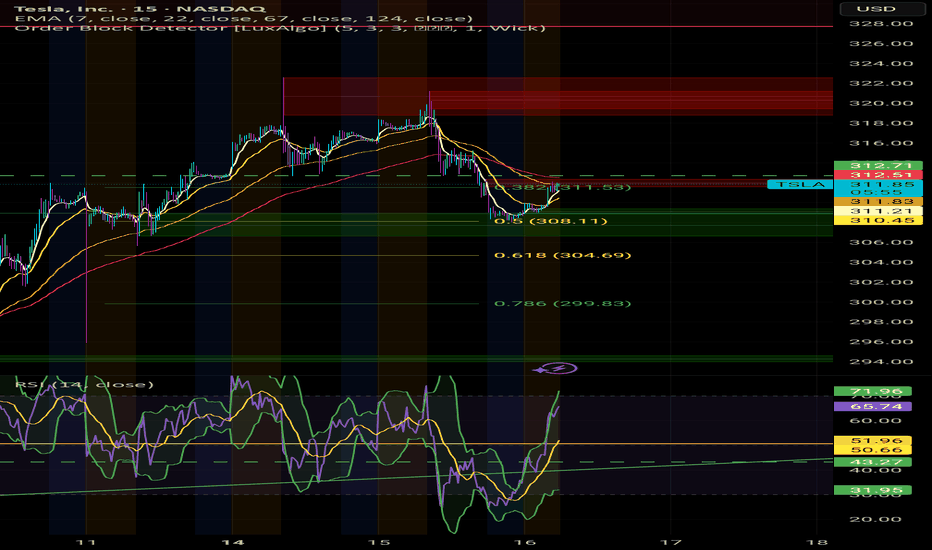The width and height of the screenshot is (932, 550).
Task: Click the green 312.71 price label
Action: [879, 165]
